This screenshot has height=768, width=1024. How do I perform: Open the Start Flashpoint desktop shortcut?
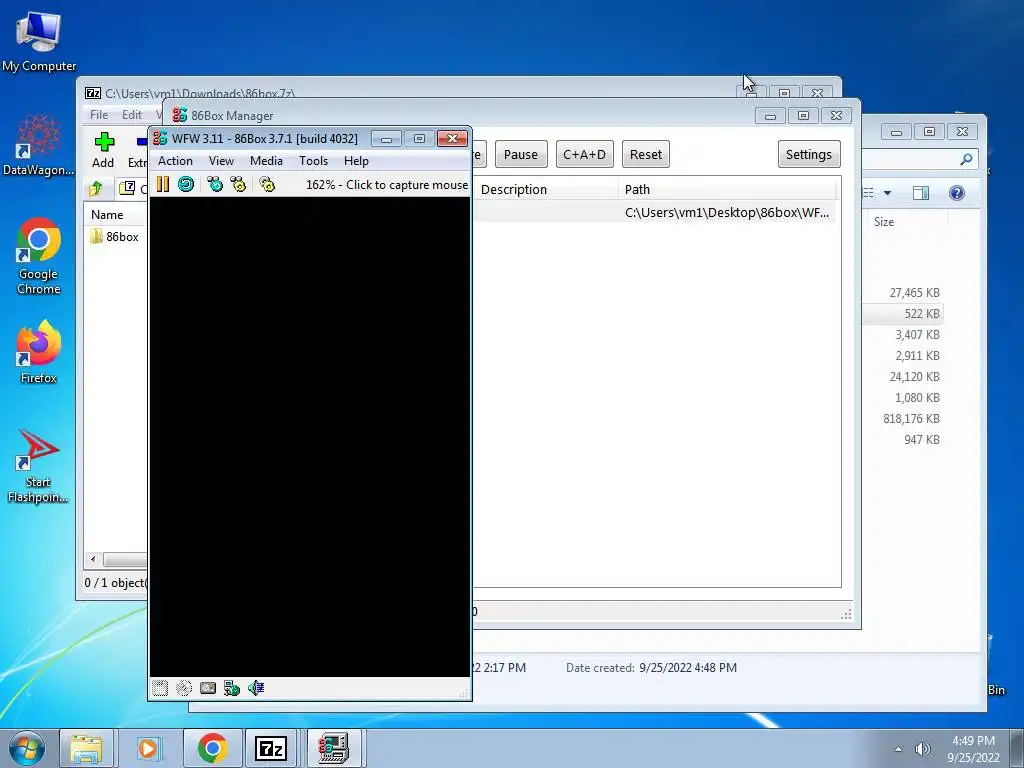[39, 466]
